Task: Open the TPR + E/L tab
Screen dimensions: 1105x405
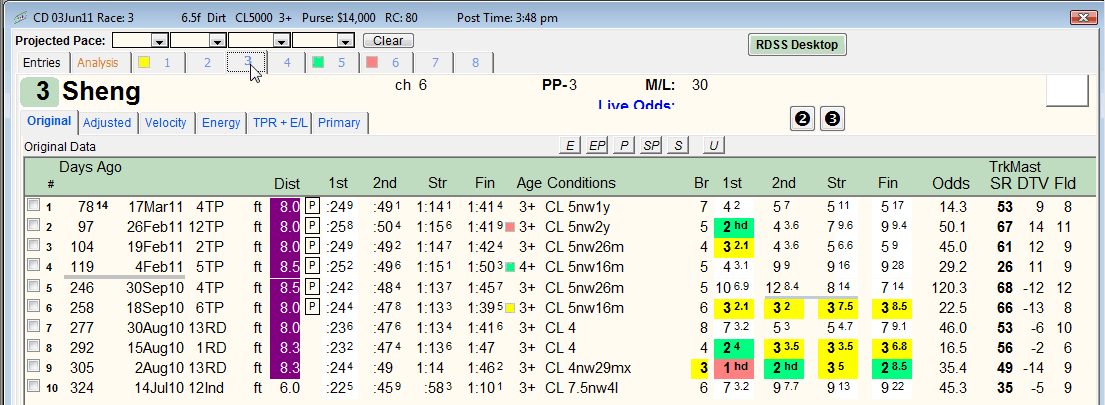Action: pyautogui.click(x=280, y=123)
